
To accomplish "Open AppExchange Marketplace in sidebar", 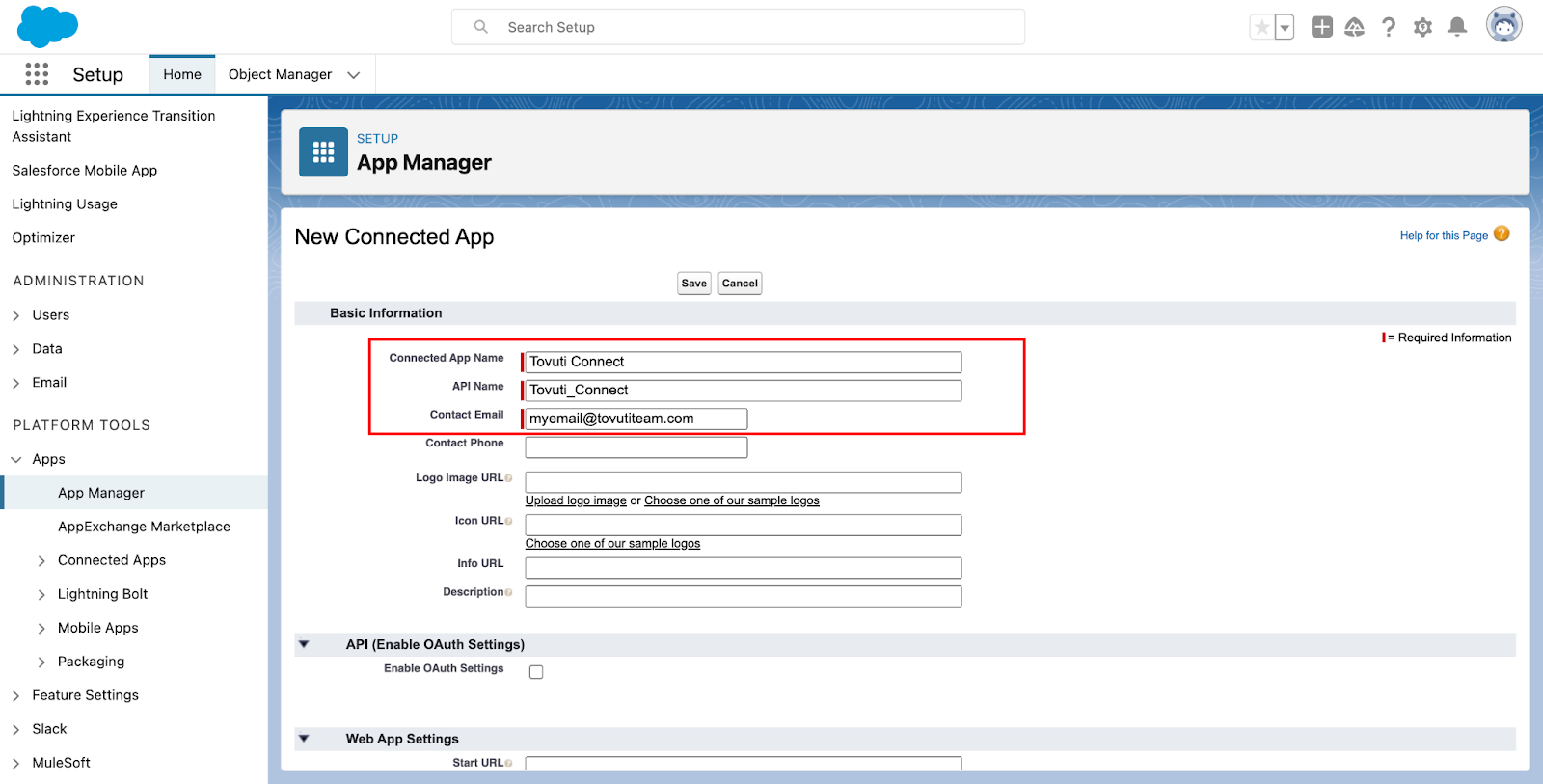I will click(x=144, y=526).
